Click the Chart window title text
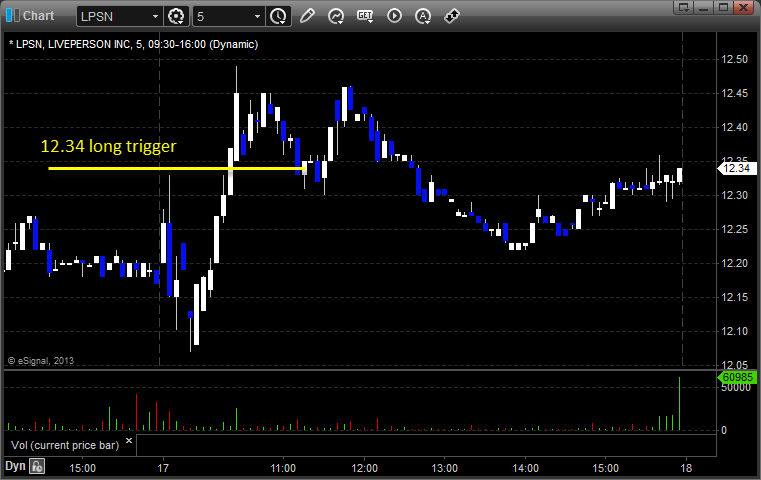 coord(38,16)
